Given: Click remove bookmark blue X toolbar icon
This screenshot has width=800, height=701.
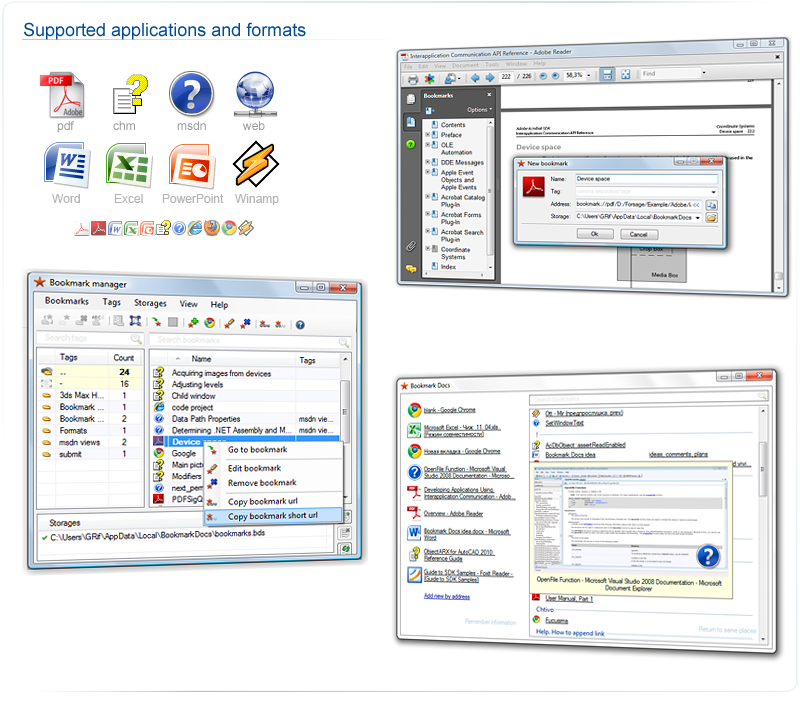Looking at the screenshot, I should 246,323.
